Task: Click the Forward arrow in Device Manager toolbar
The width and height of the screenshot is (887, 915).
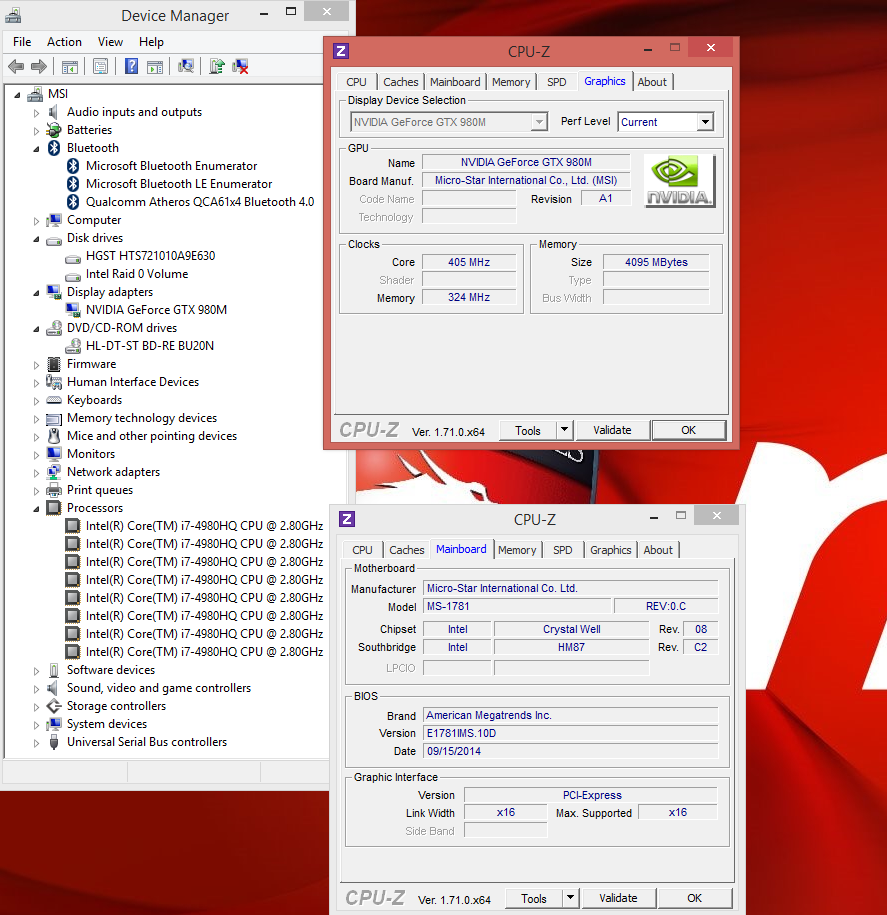Action: click(x=39, y=67)
